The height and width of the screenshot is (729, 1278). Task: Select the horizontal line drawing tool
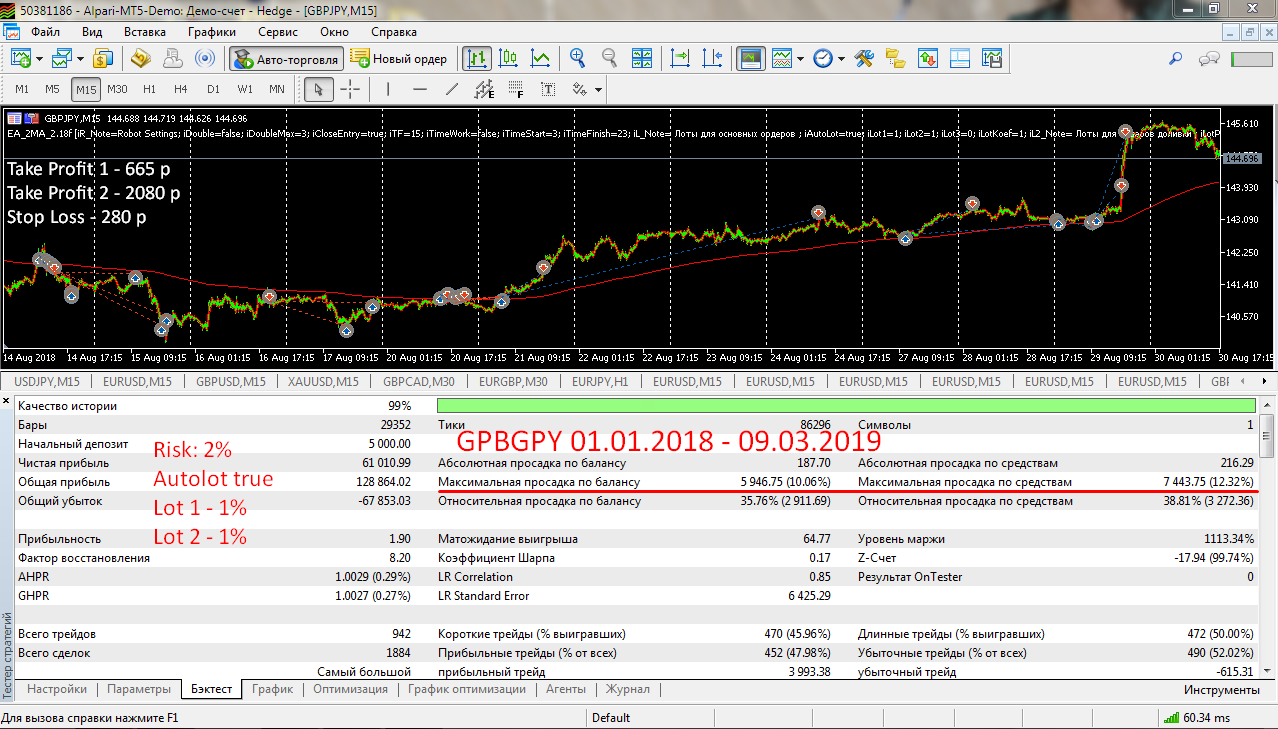420,89
